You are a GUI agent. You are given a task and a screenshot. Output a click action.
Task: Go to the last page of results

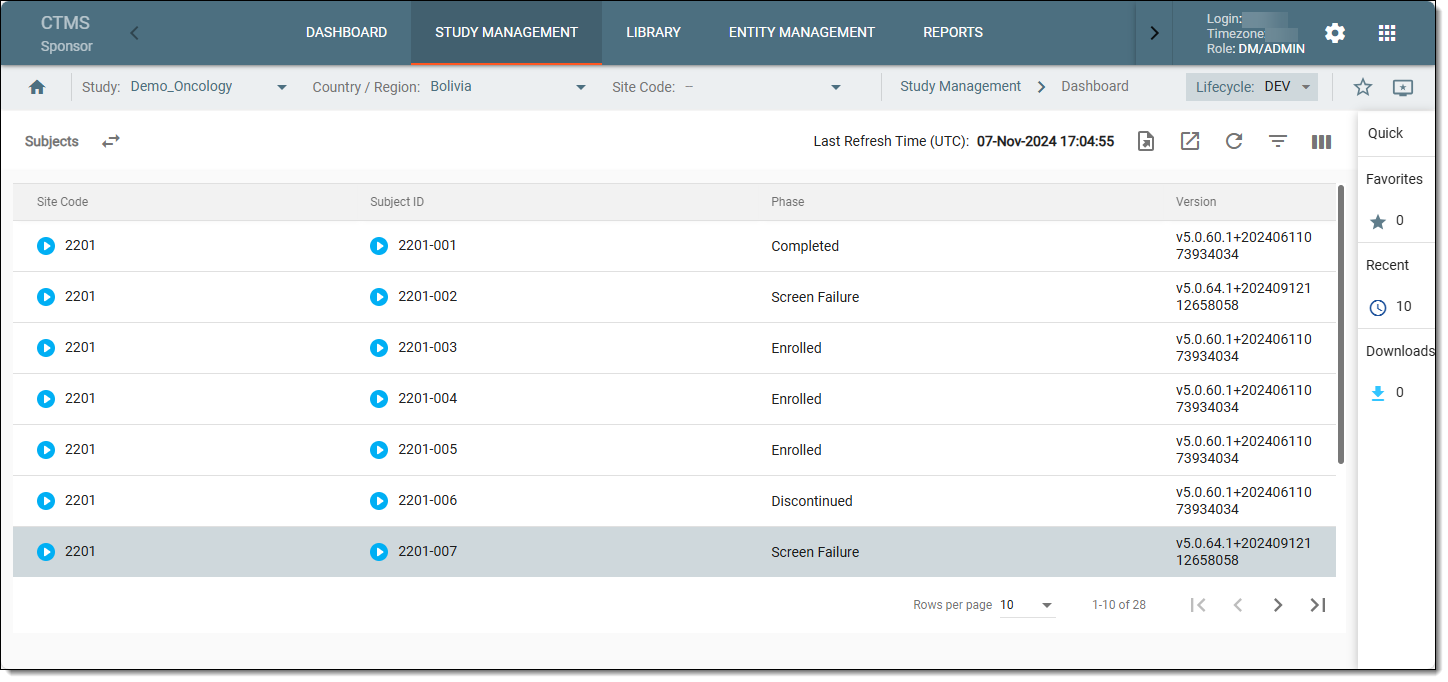tap(1318, 605)
